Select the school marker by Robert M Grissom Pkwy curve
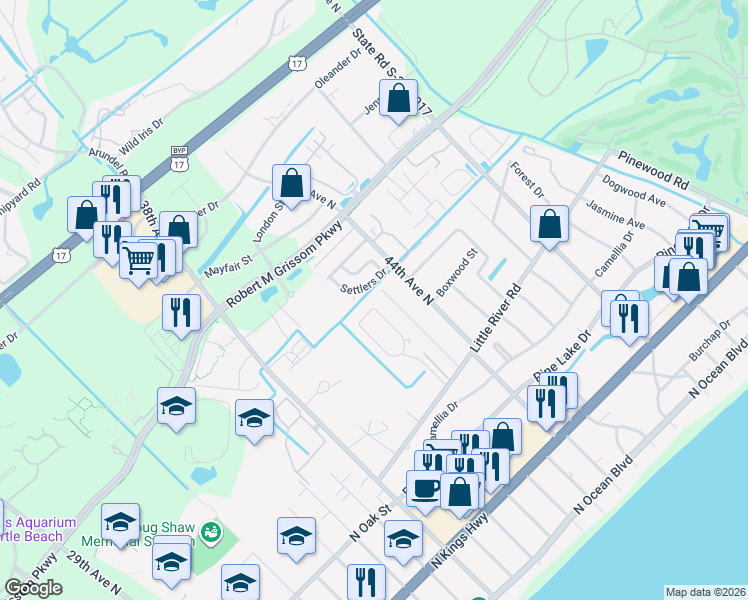 tap(177, 406)
